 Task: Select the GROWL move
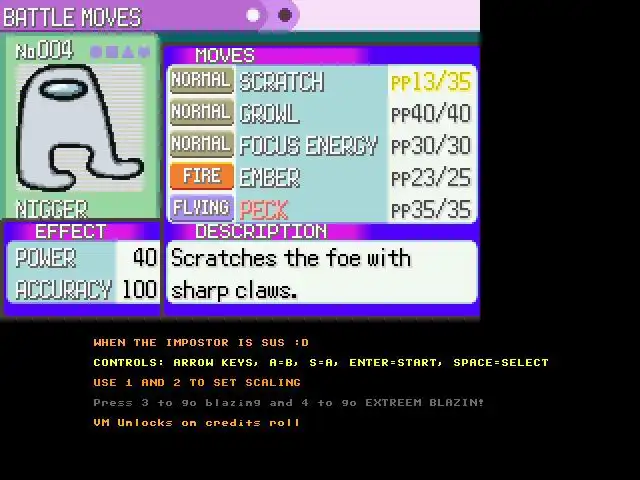pos(269,113)
